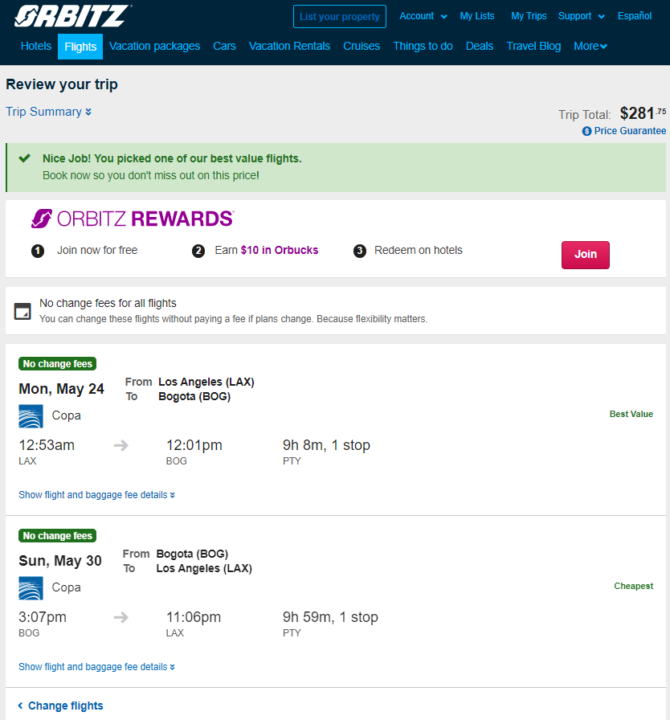This screenshot has height=720, width=670.
Task: Click the Price Guarantee dollar icon
Action: point(586,131)
